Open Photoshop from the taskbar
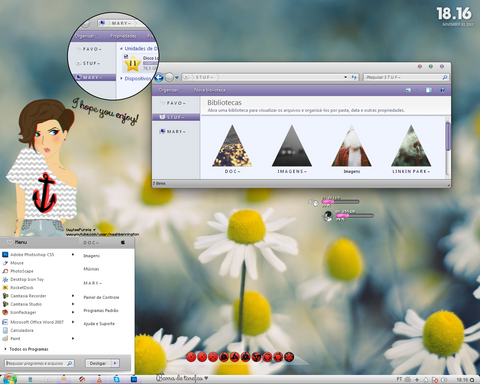 134,379
